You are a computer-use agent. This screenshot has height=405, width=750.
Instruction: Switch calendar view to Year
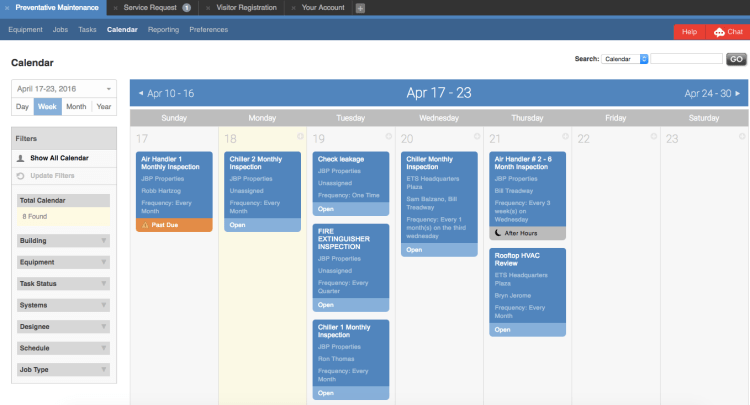[x=104, y=106]
